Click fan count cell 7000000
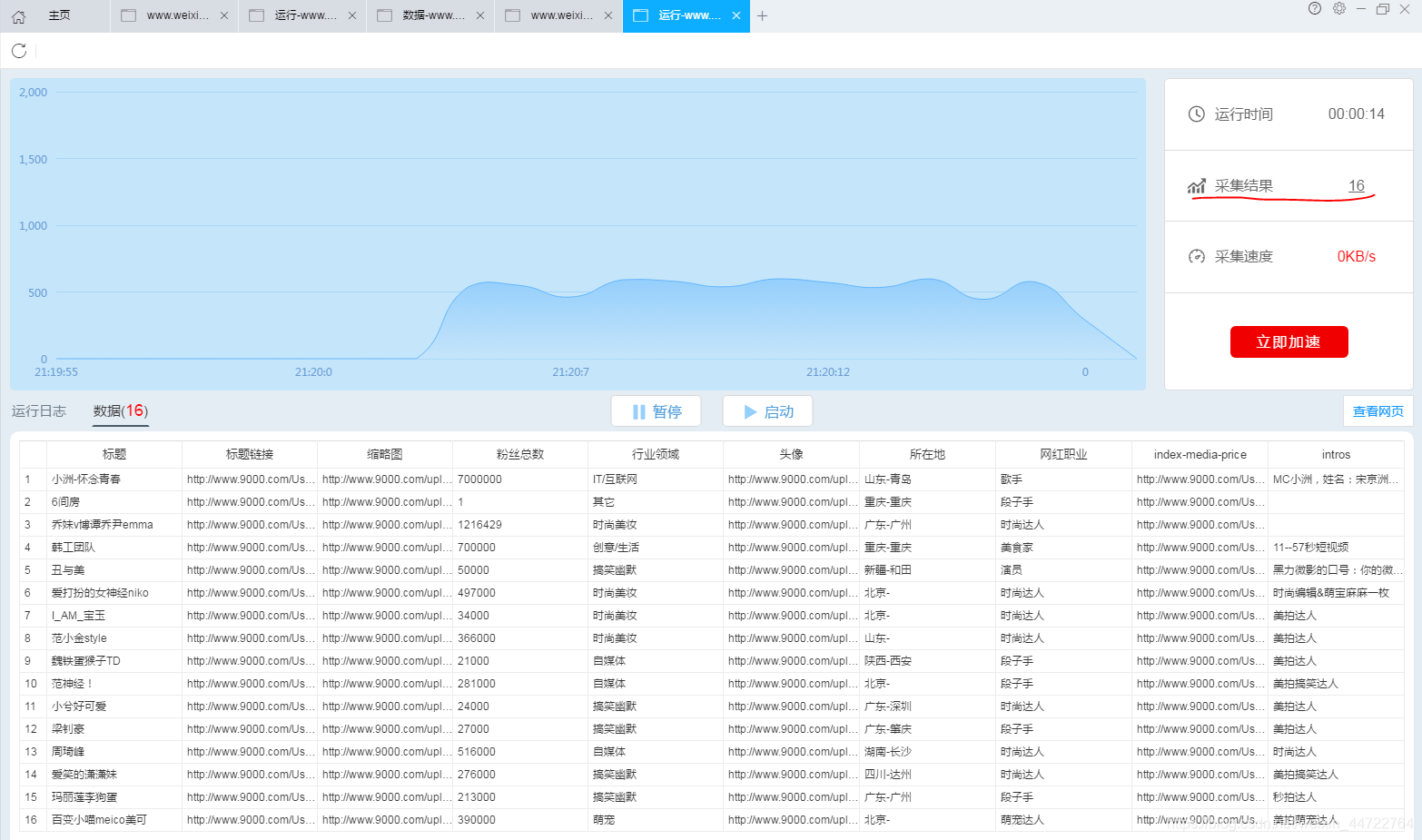Screen dimensions: 1422x840 [520, 479]
